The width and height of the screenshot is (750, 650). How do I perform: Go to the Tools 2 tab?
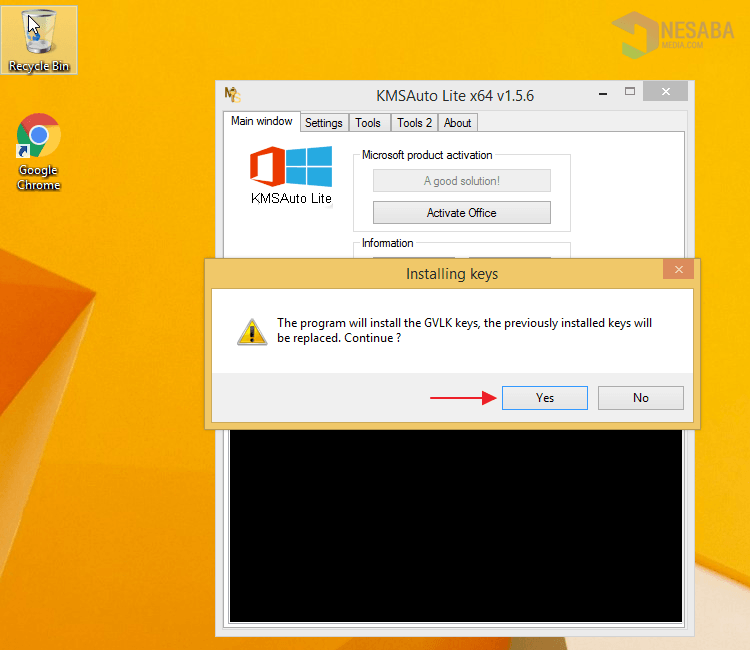[x=414, y=123]
